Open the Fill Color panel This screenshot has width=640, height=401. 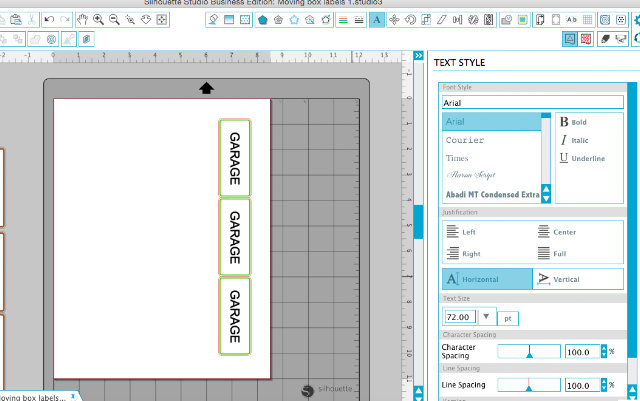[213, 20]
